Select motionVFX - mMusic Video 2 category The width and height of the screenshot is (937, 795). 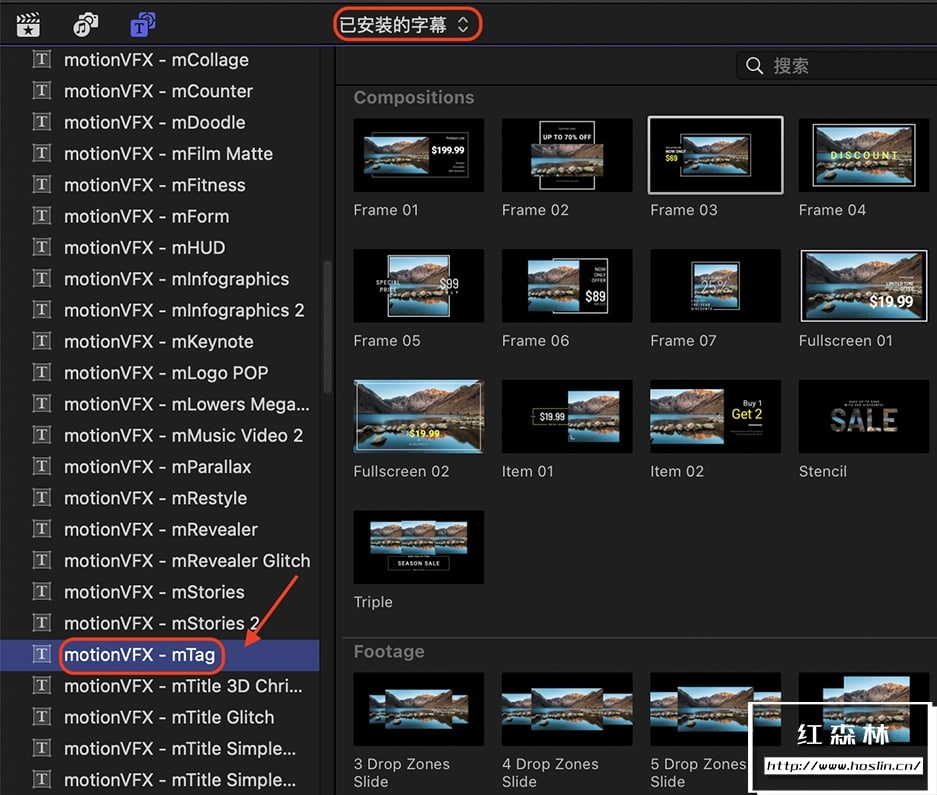coord(160,435)
